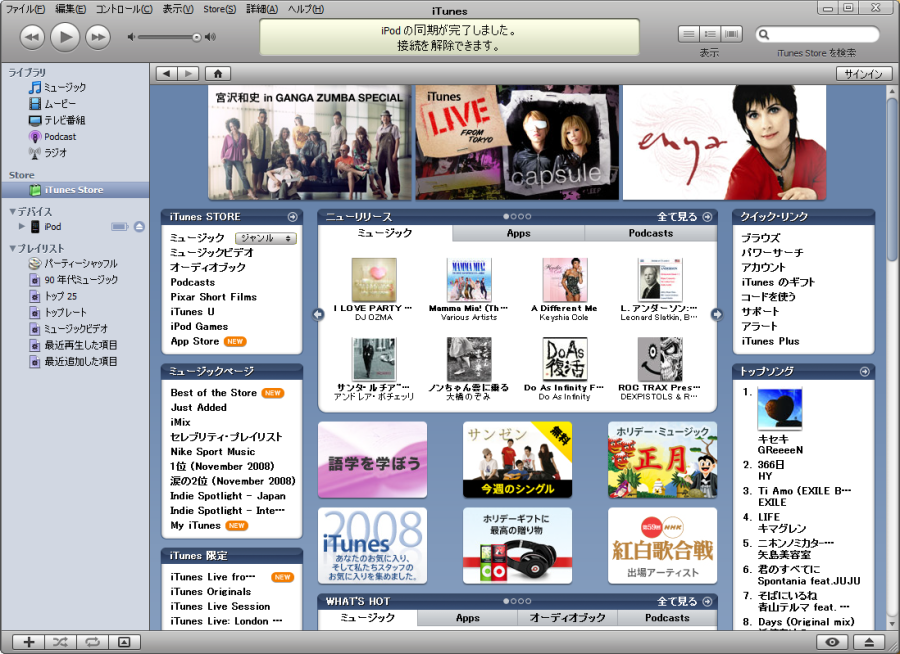Click 全て見る in ニューリリース
This screenshot has width=900, height=654.
(x=684, y=216)
